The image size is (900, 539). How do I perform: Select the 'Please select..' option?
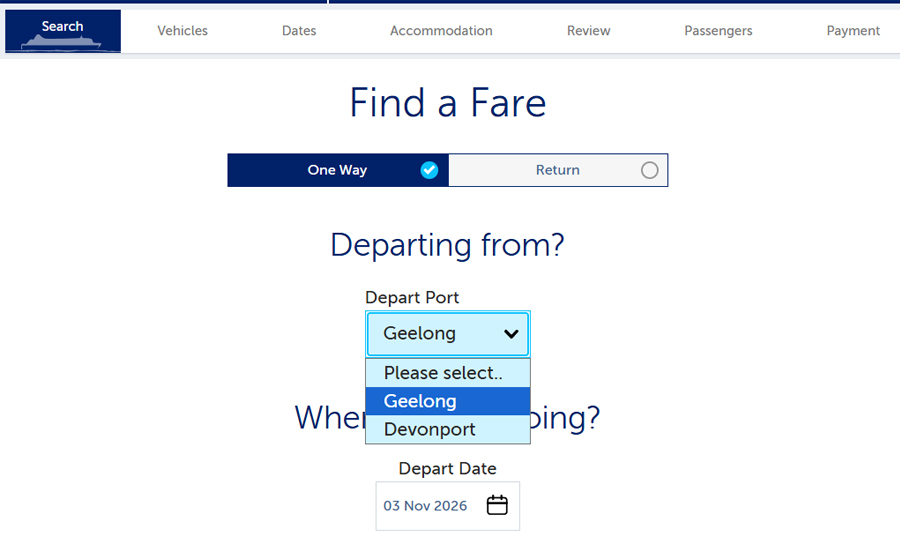pos(448,373)
